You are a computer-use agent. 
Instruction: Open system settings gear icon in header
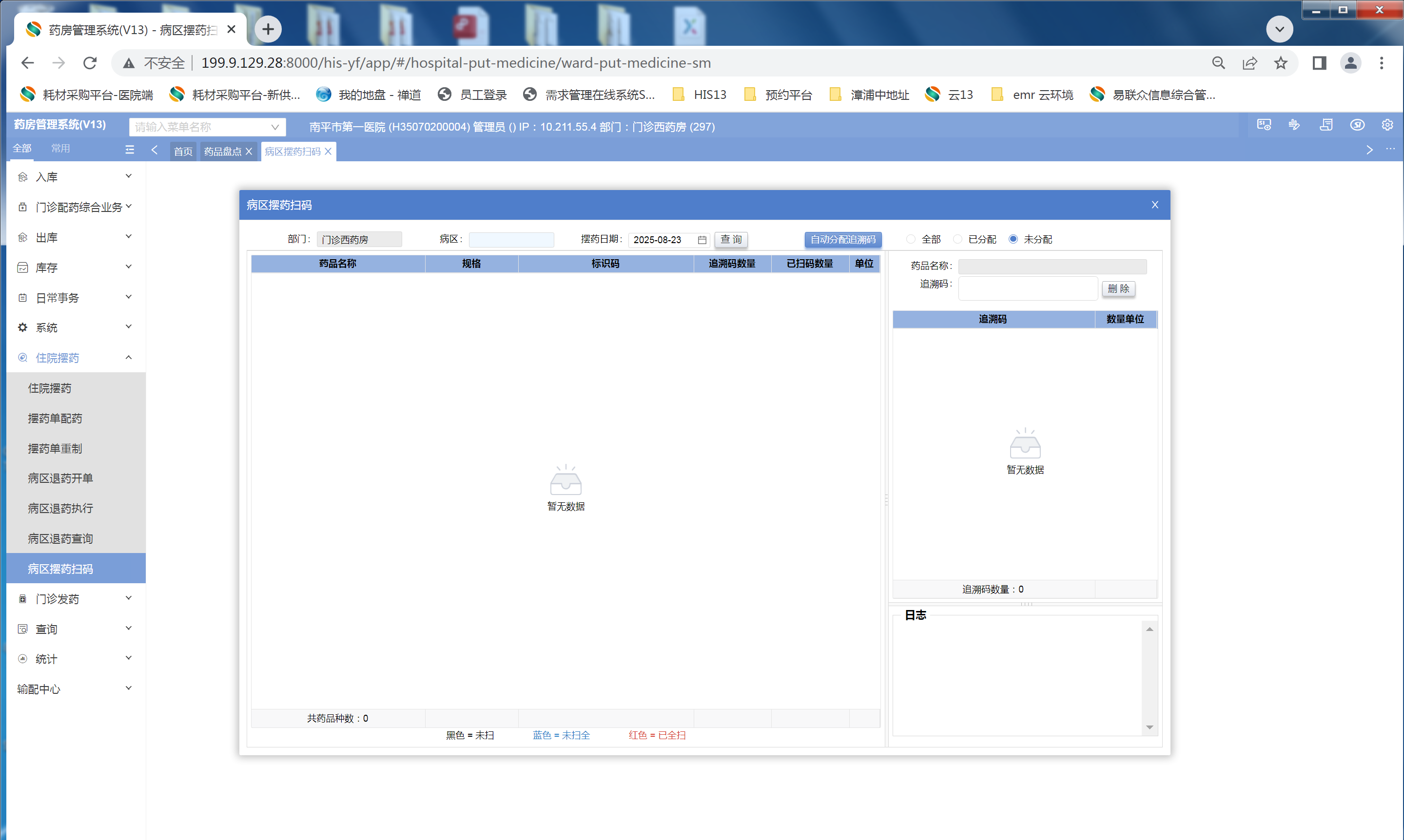[1387, 125]
